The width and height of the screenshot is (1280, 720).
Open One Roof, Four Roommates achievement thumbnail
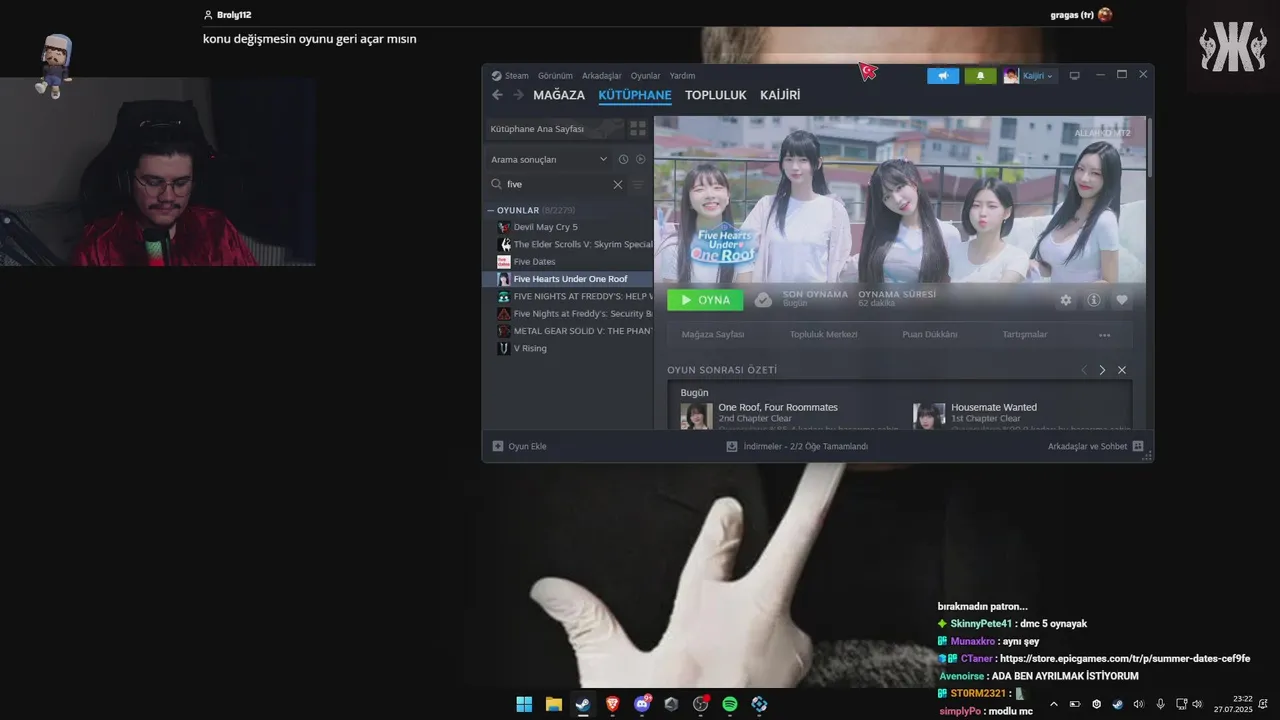click(x=697, y=416)
